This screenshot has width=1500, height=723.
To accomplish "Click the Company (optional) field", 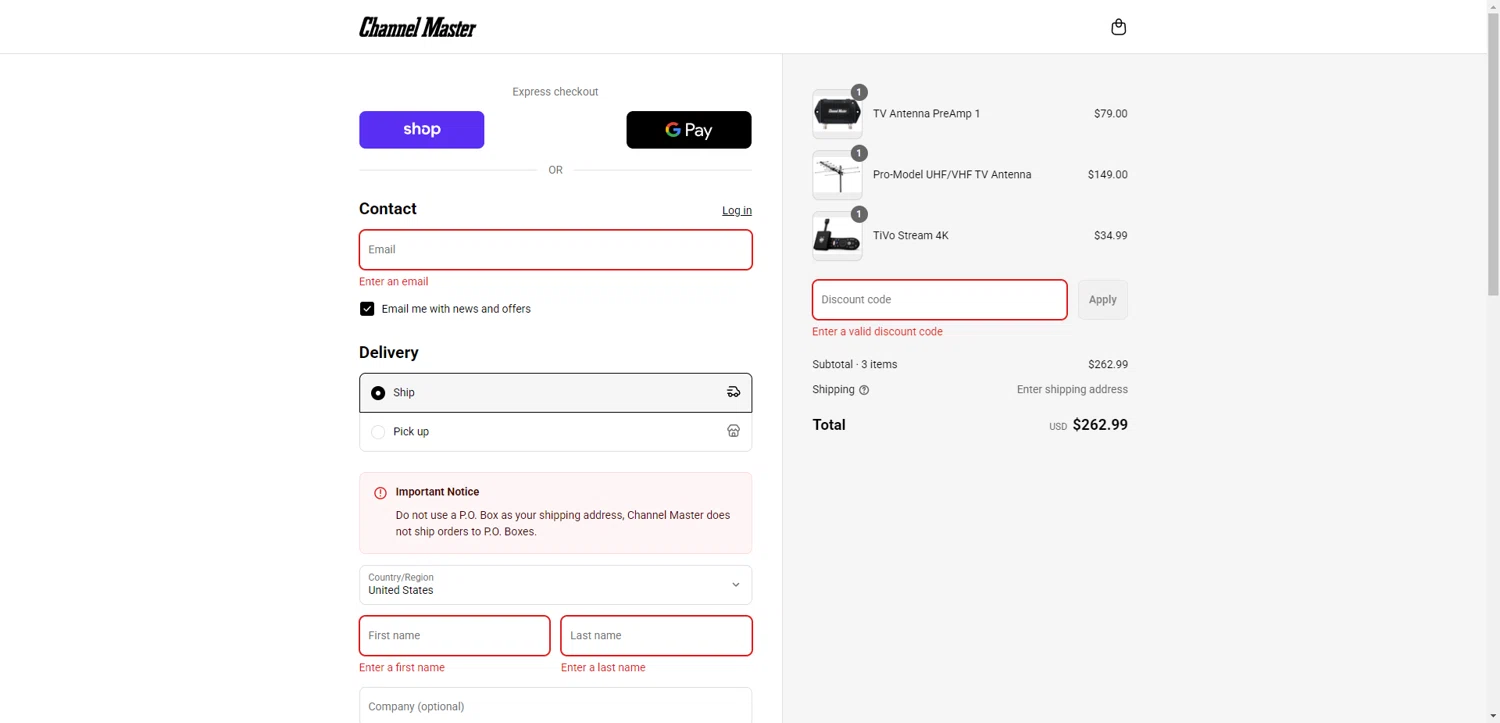I will tap(555, 705).
